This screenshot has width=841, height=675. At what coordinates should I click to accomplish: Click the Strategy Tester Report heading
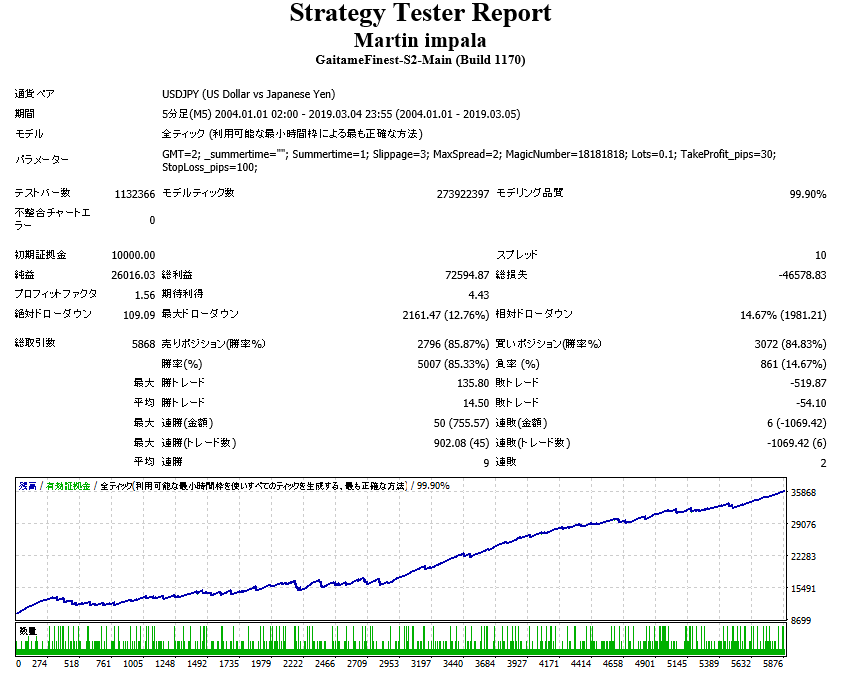[x=420, y=13]
